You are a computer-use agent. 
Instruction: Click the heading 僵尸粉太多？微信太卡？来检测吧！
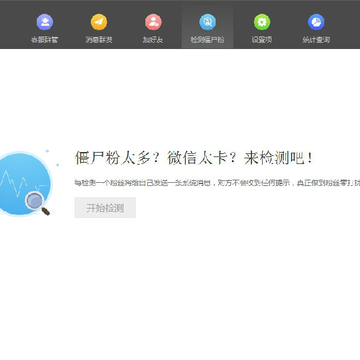(x=194, y=158)
